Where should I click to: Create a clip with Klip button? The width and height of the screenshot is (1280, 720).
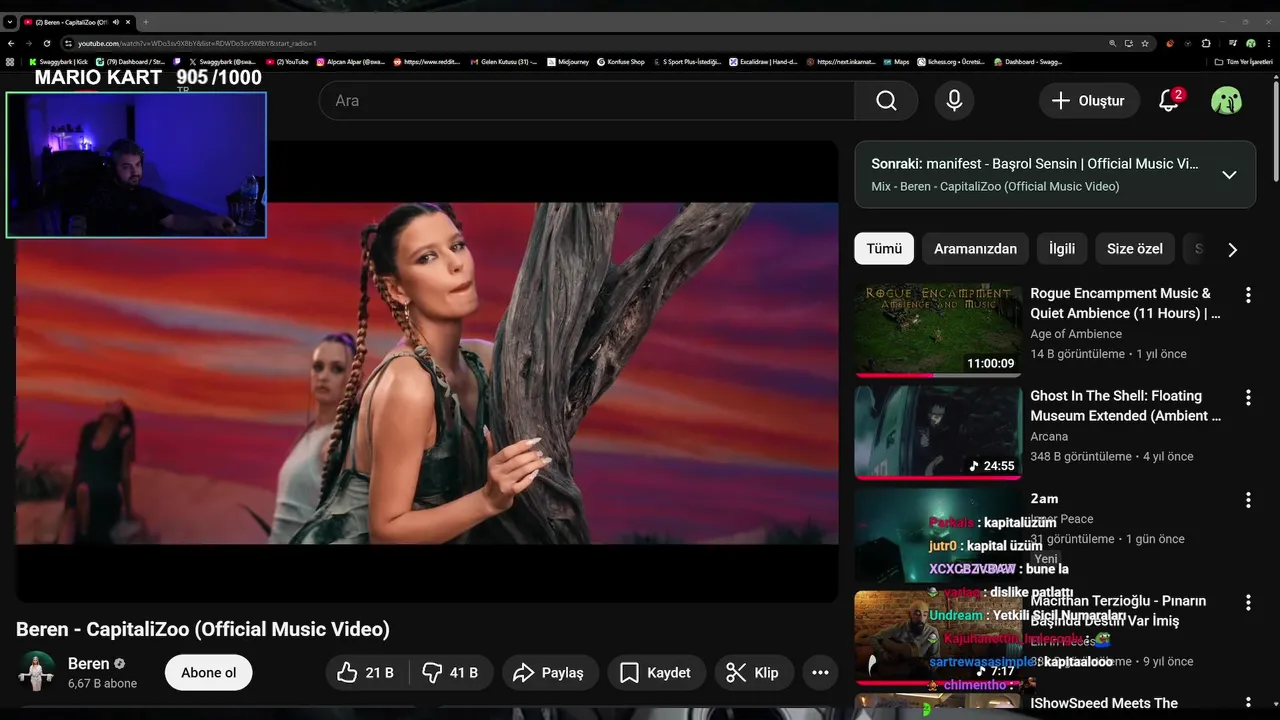[753, 673]
